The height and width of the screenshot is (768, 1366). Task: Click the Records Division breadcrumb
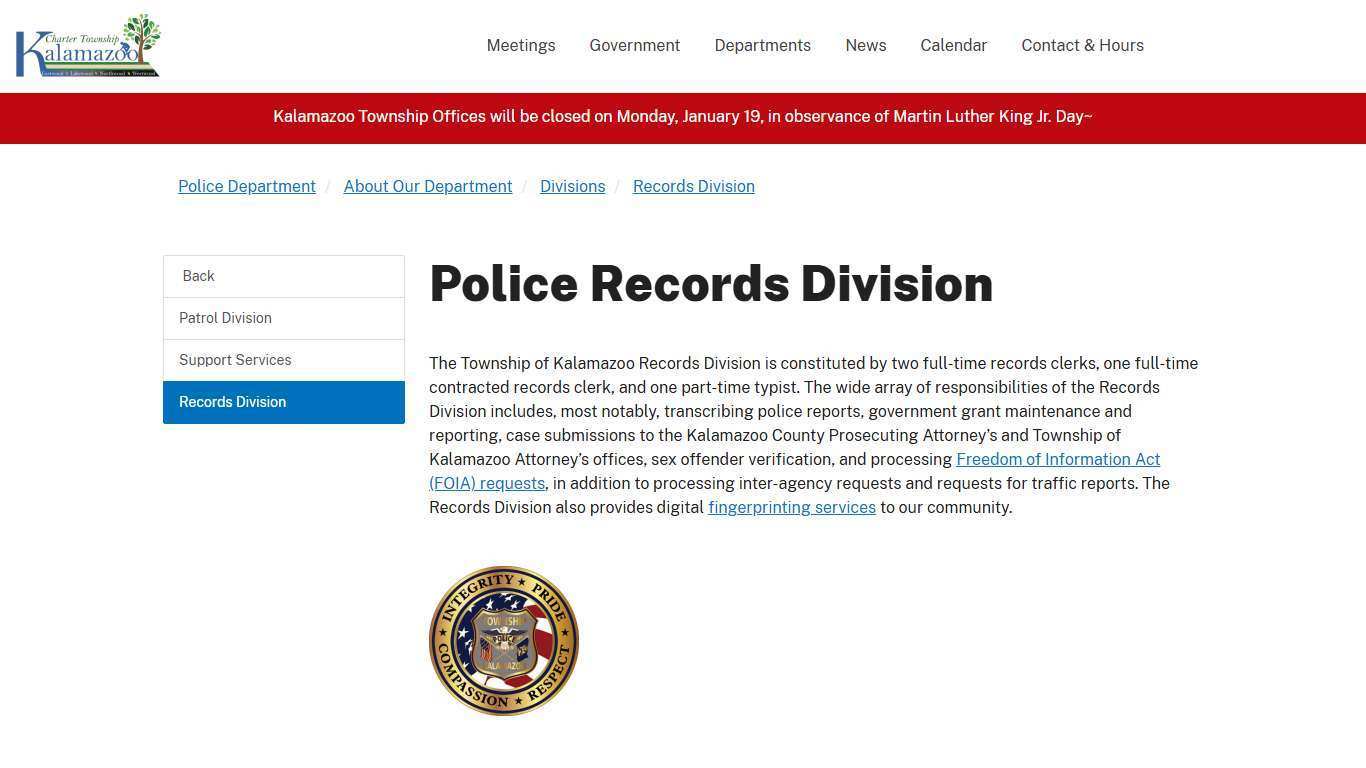pyautogui.click(x=693, y=186)
